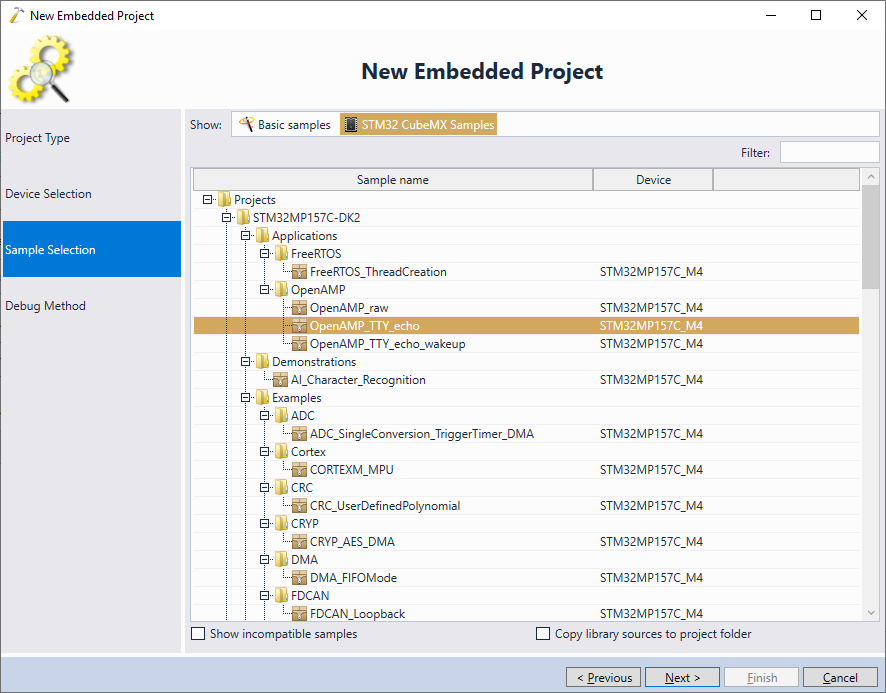The height and width of the screenshot is (693, 886).
Task: Click the CRC_UserDefinedPolynomial package icon
Action: click(299, 506)
